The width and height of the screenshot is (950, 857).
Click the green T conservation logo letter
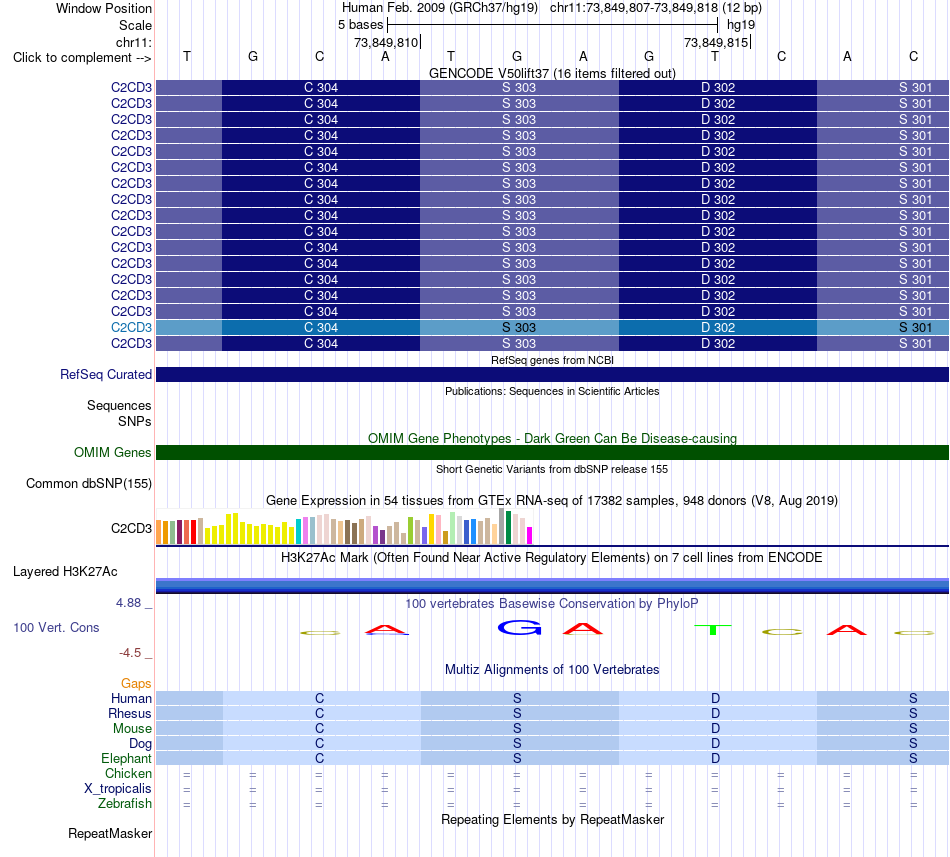pos(713,630)
